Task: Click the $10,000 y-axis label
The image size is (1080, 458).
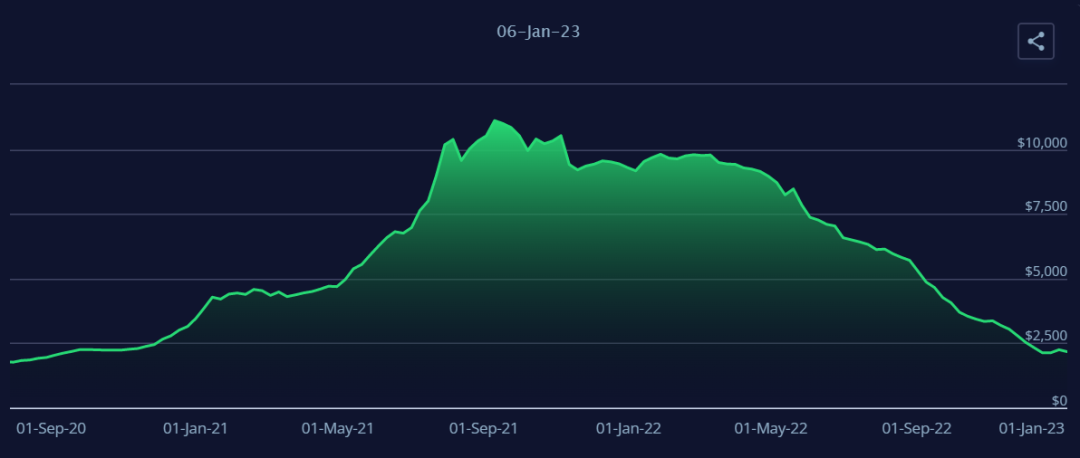Action: [x=1039, y=143]
